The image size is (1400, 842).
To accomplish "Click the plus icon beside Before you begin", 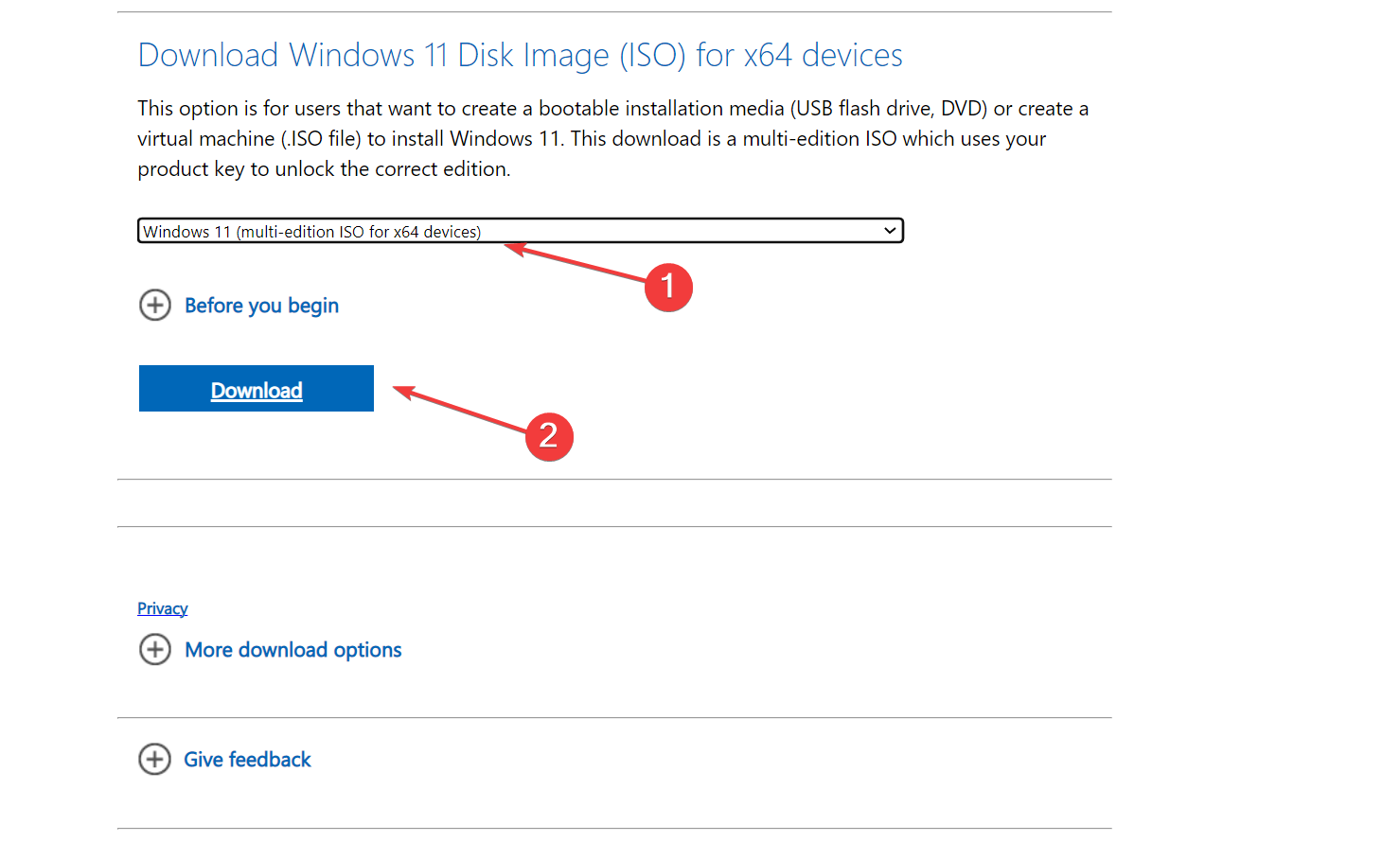I will 155,305.
